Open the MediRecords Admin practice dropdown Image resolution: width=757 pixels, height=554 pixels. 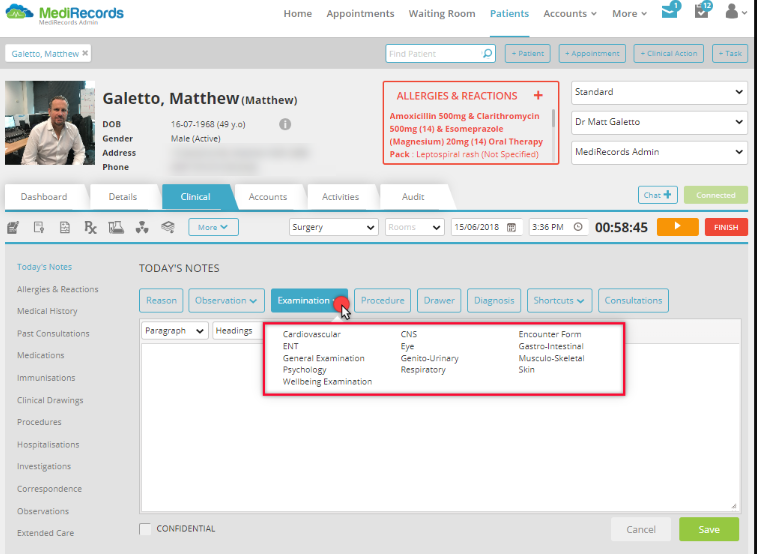coord(659,152)
